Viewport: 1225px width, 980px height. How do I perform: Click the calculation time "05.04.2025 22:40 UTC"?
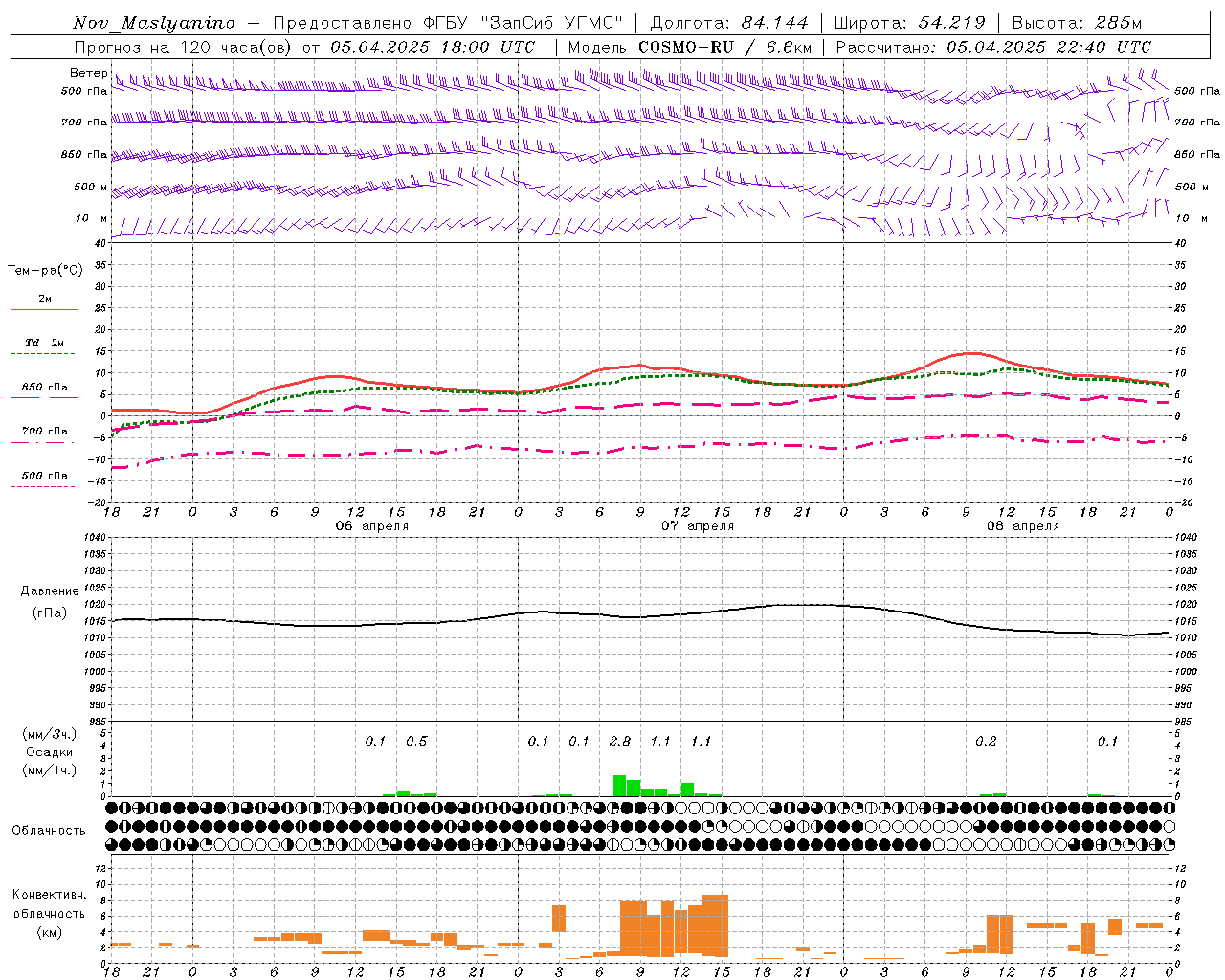pos(1049,47)
